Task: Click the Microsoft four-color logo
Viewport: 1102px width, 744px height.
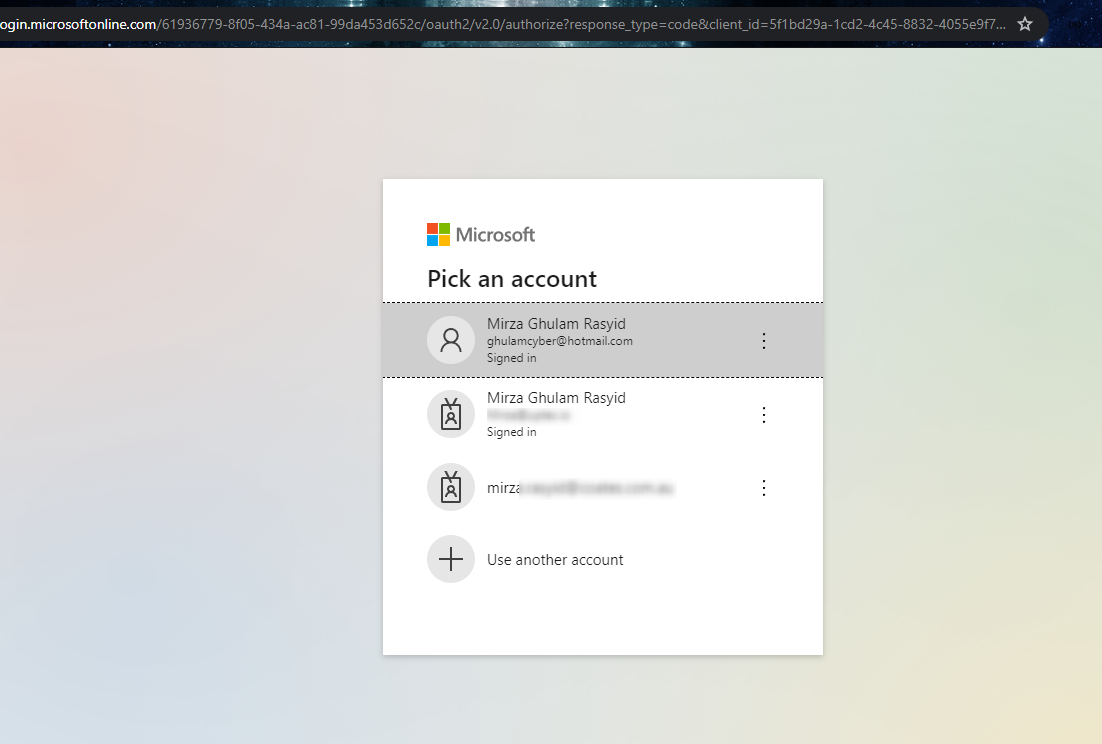Action: [438, 235]
